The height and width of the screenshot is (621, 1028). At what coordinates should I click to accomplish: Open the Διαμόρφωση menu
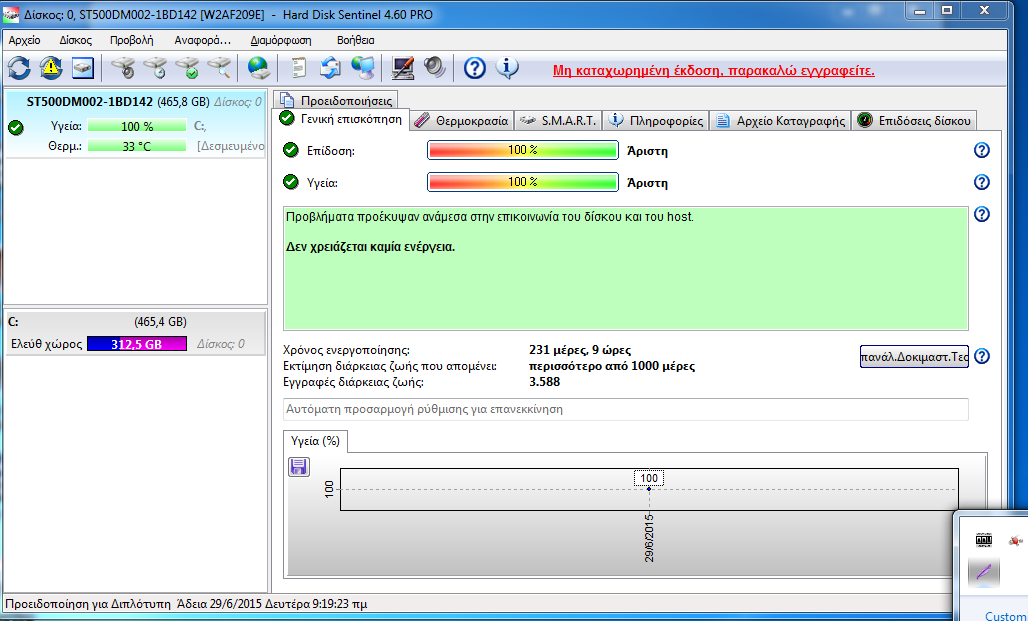281,40
